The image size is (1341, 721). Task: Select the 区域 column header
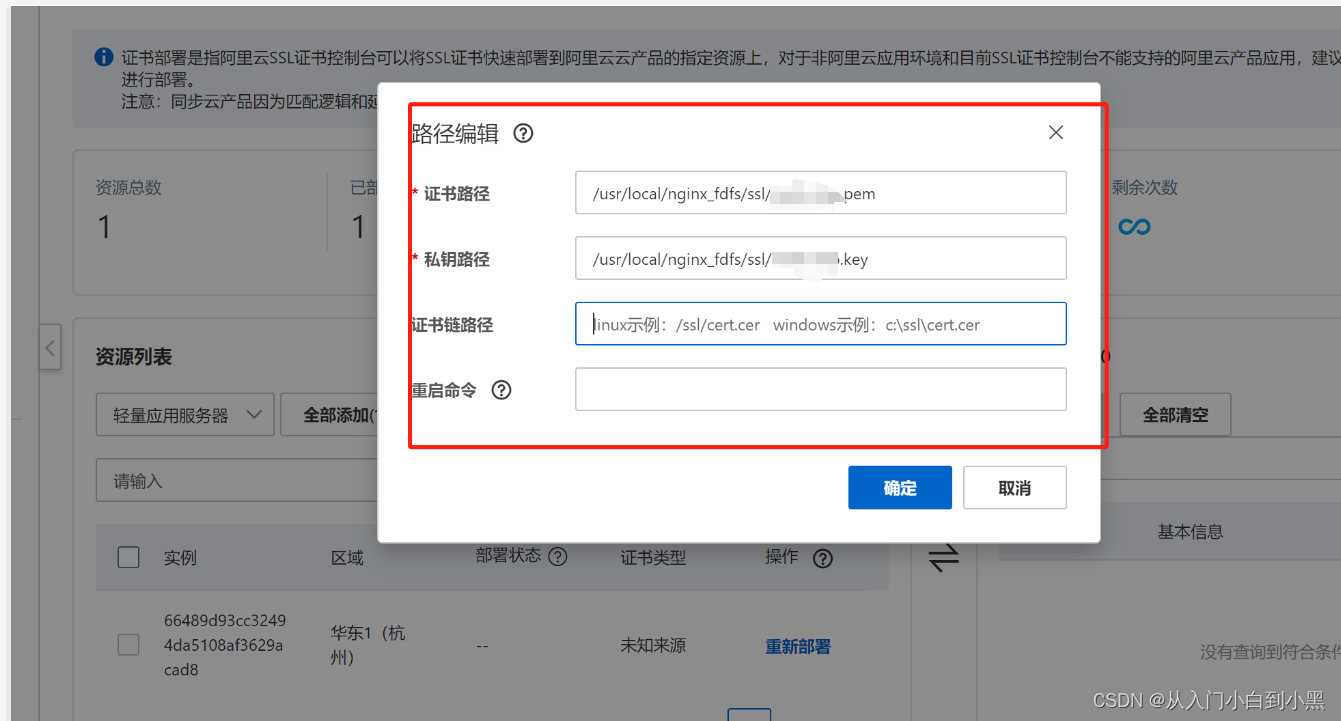click(x=348, y=558)
